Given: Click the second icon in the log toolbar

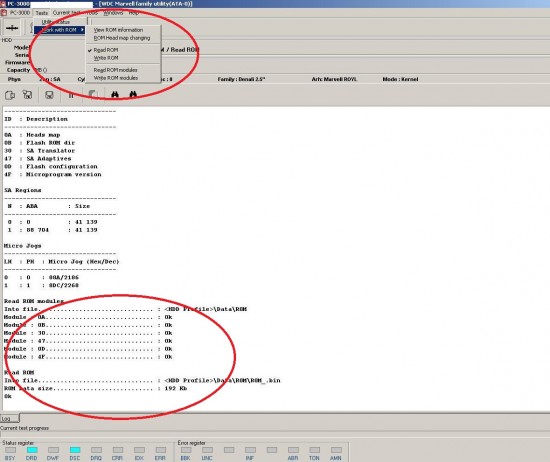Looking at the screenshot, I should [27, 95].
